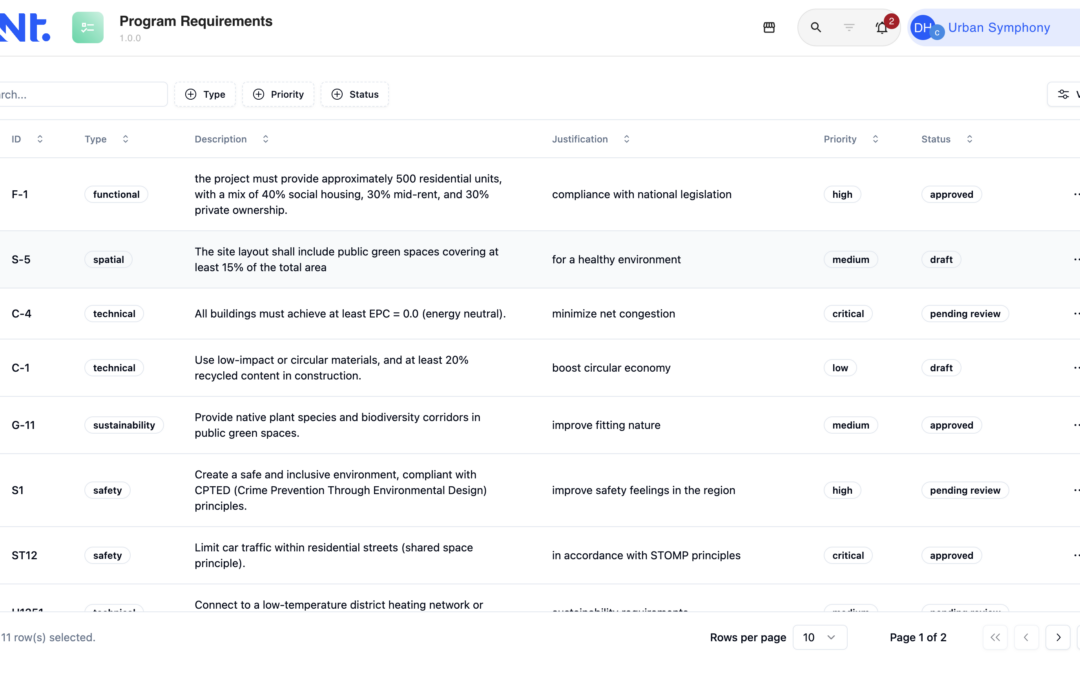Open row actions menu for ST12
This screenshot has width=1080, height=675.
[1076, 555]
